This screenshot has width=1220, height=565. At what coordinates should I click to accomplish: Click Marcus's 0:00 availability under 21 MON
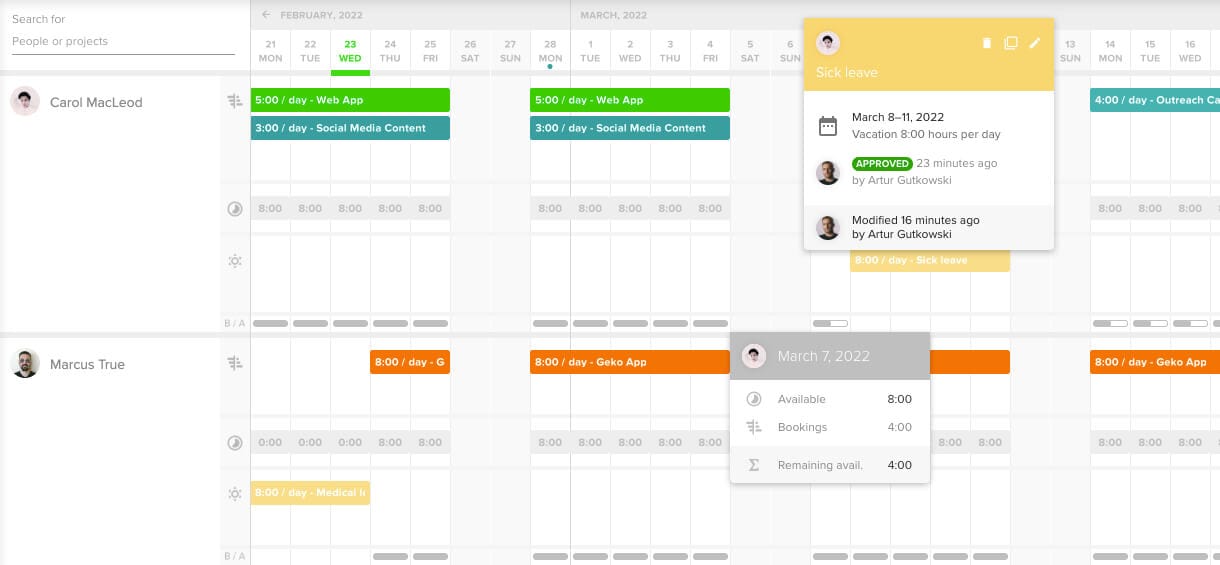[x=270, y=442]
